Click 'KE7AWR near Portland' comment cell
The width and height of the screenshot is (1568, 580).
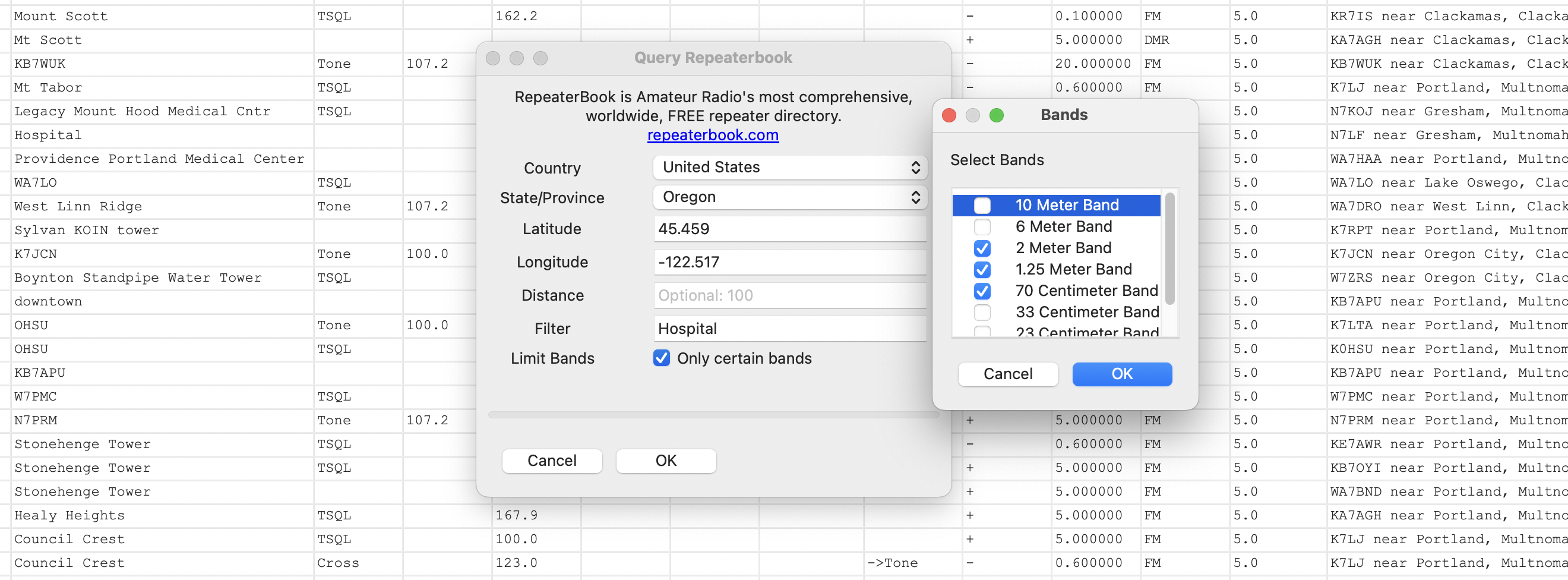(x=1447, y=444)
